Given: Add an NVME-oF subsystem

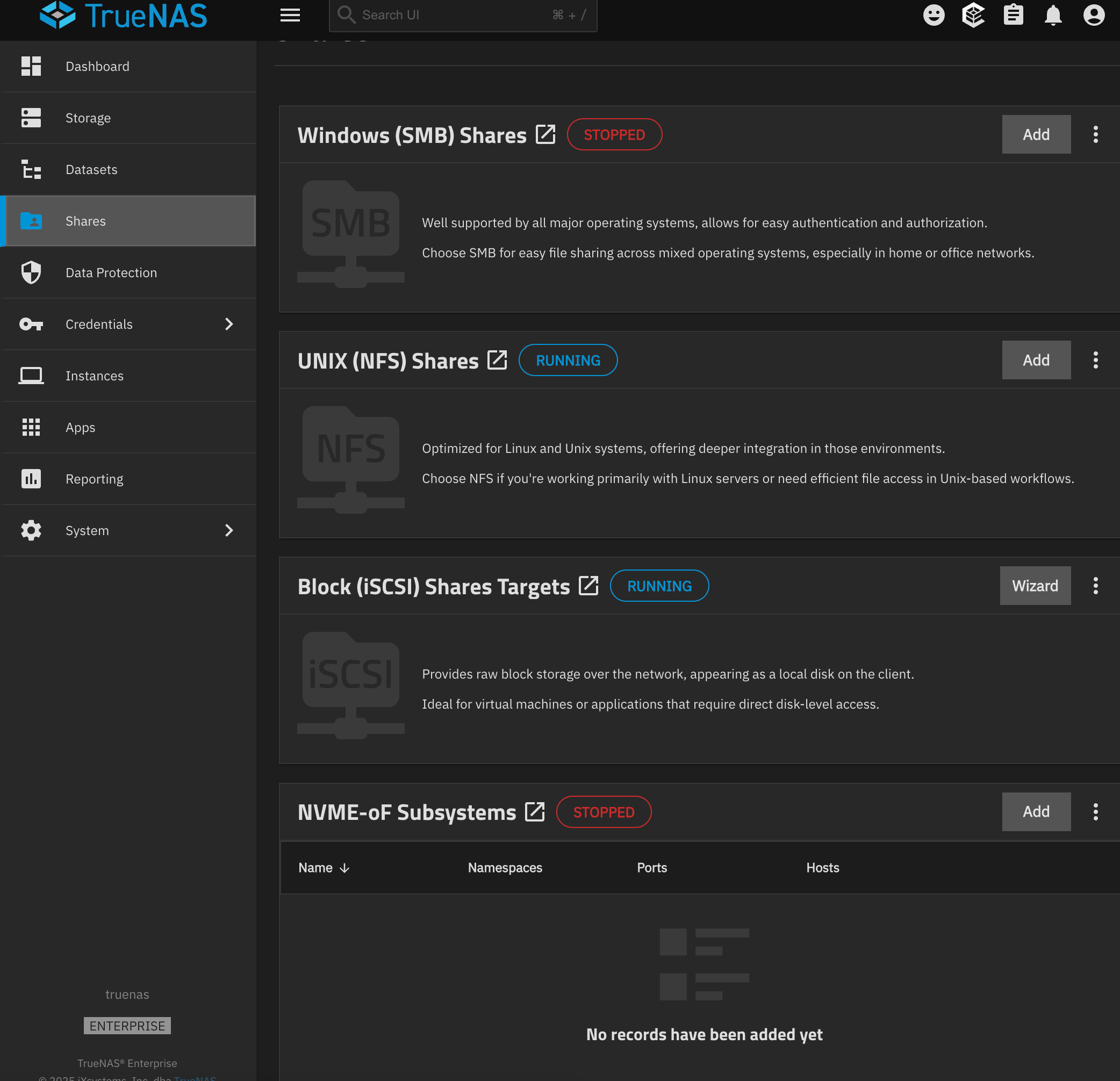Looking at the screenshot, I should pyautogui.click(x=1036, y=811).
